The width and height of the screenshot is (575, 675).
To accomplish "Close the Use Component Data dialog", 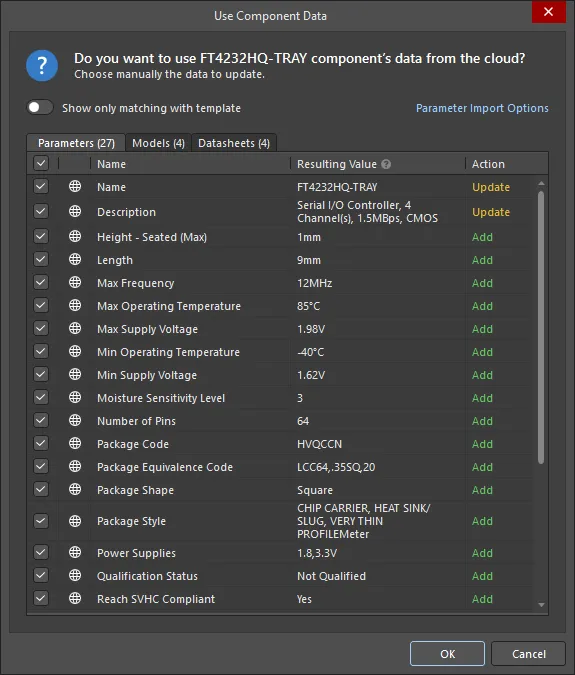I will 548,12.
